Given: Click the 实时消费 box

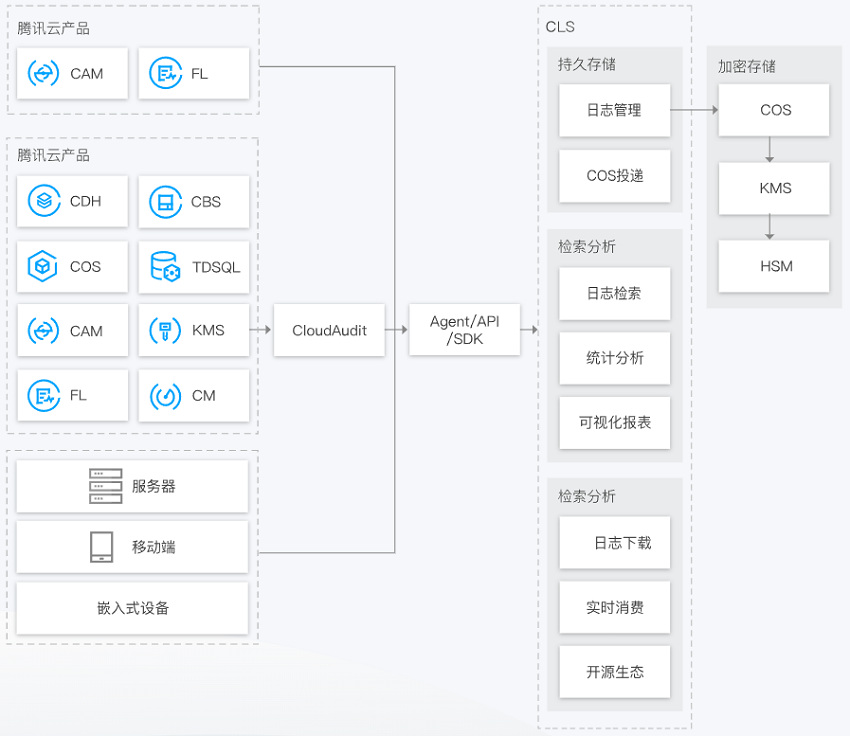Looking at the screenshot, I should pos(615,608).
